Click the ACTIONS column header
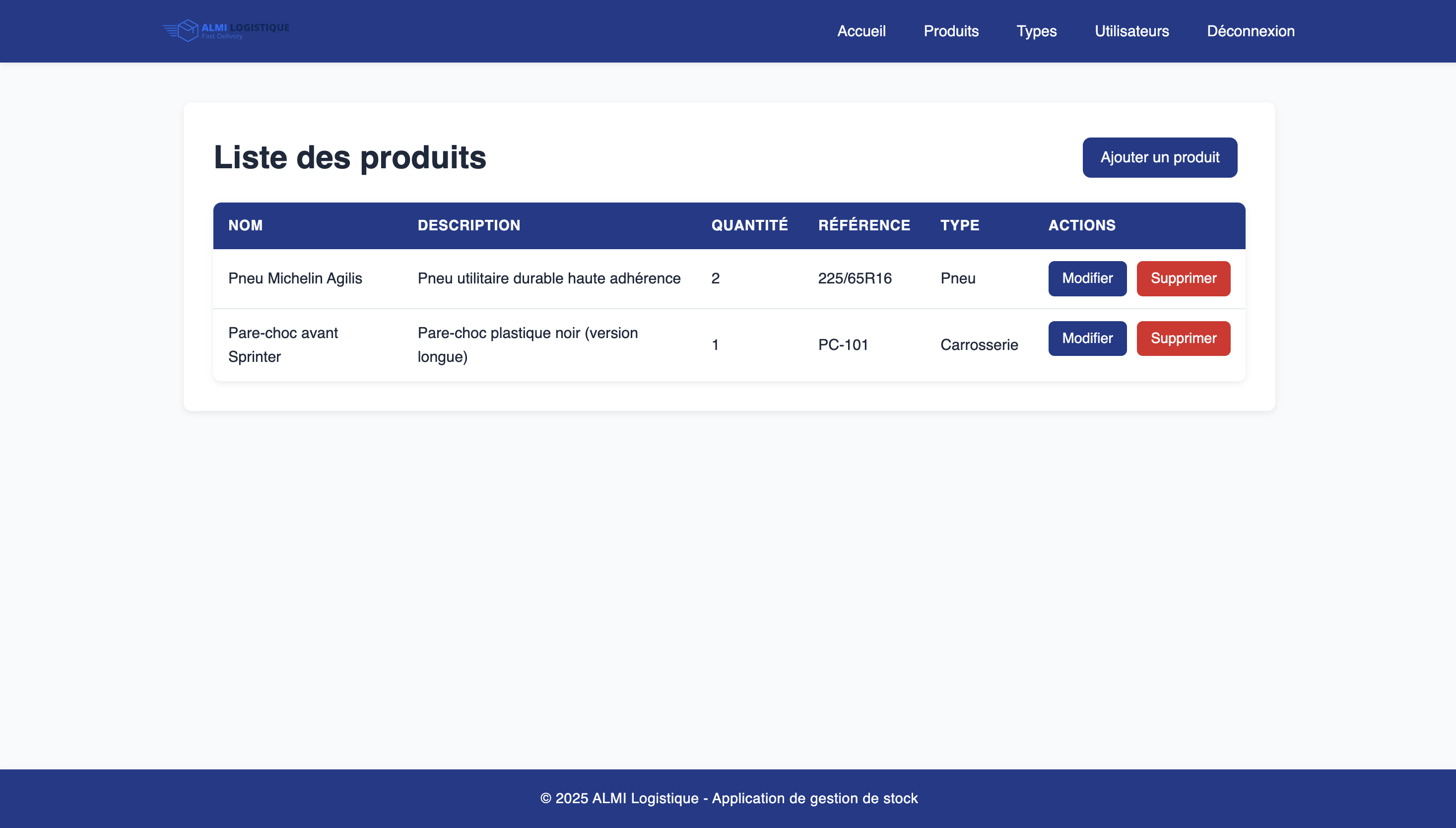The width and height of the screenshot is (1456, 828). click(x=1081, y=225)
